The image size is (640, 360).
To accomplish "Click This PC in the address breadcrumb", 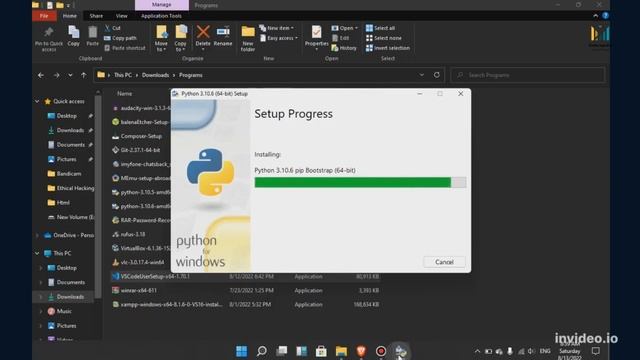I will 123,75.
